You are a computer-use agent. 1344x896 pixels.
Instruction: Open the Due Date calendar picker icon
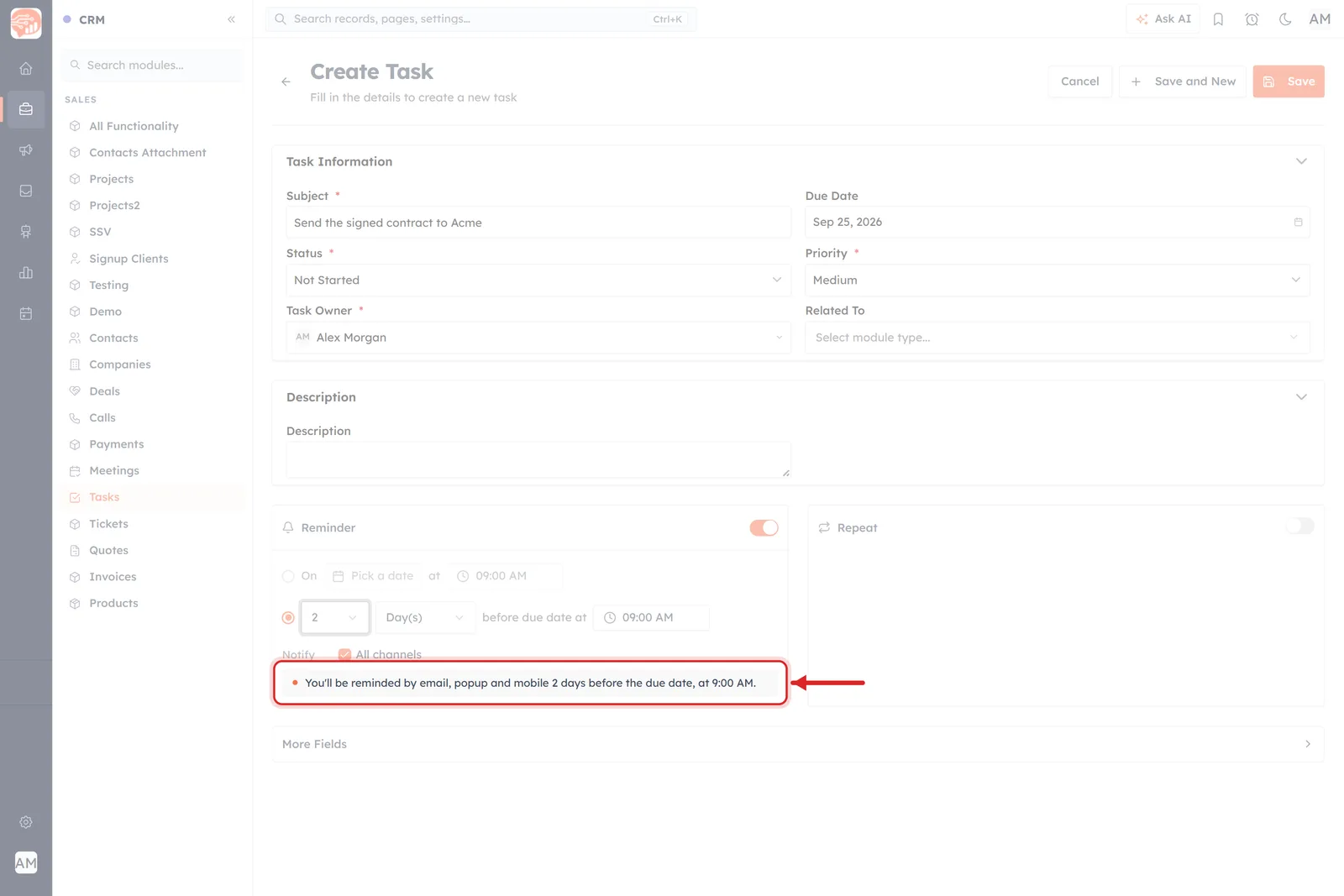point(1298,223)
